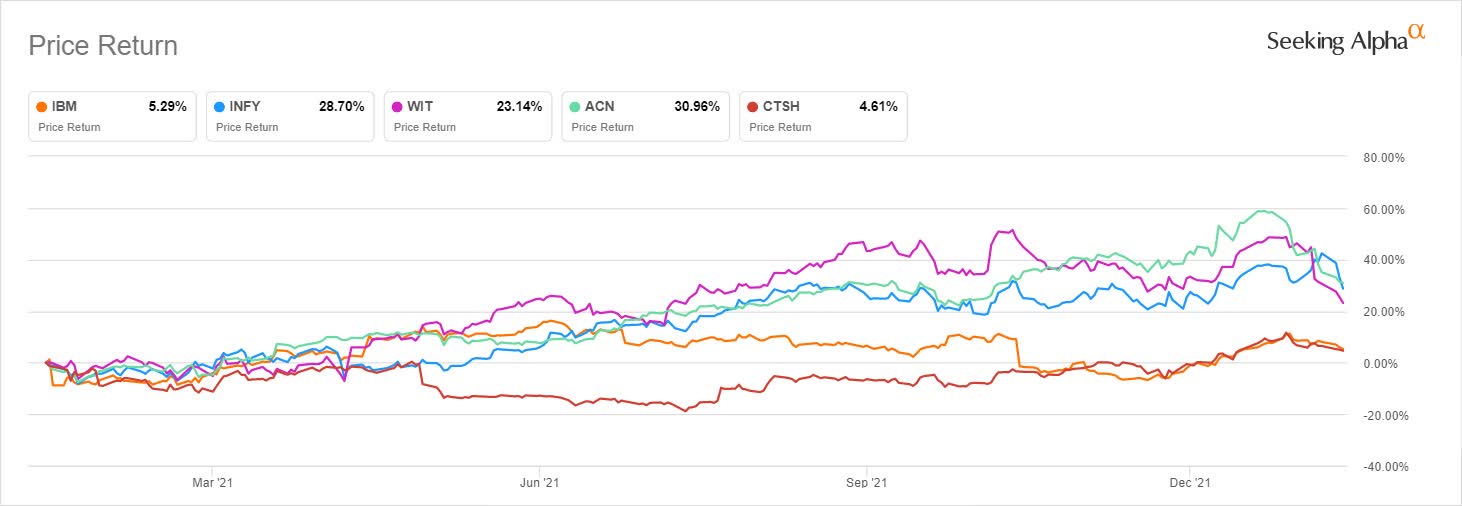
Task: Click the 0.00% y-axis label
Action: click(1387, 364)
